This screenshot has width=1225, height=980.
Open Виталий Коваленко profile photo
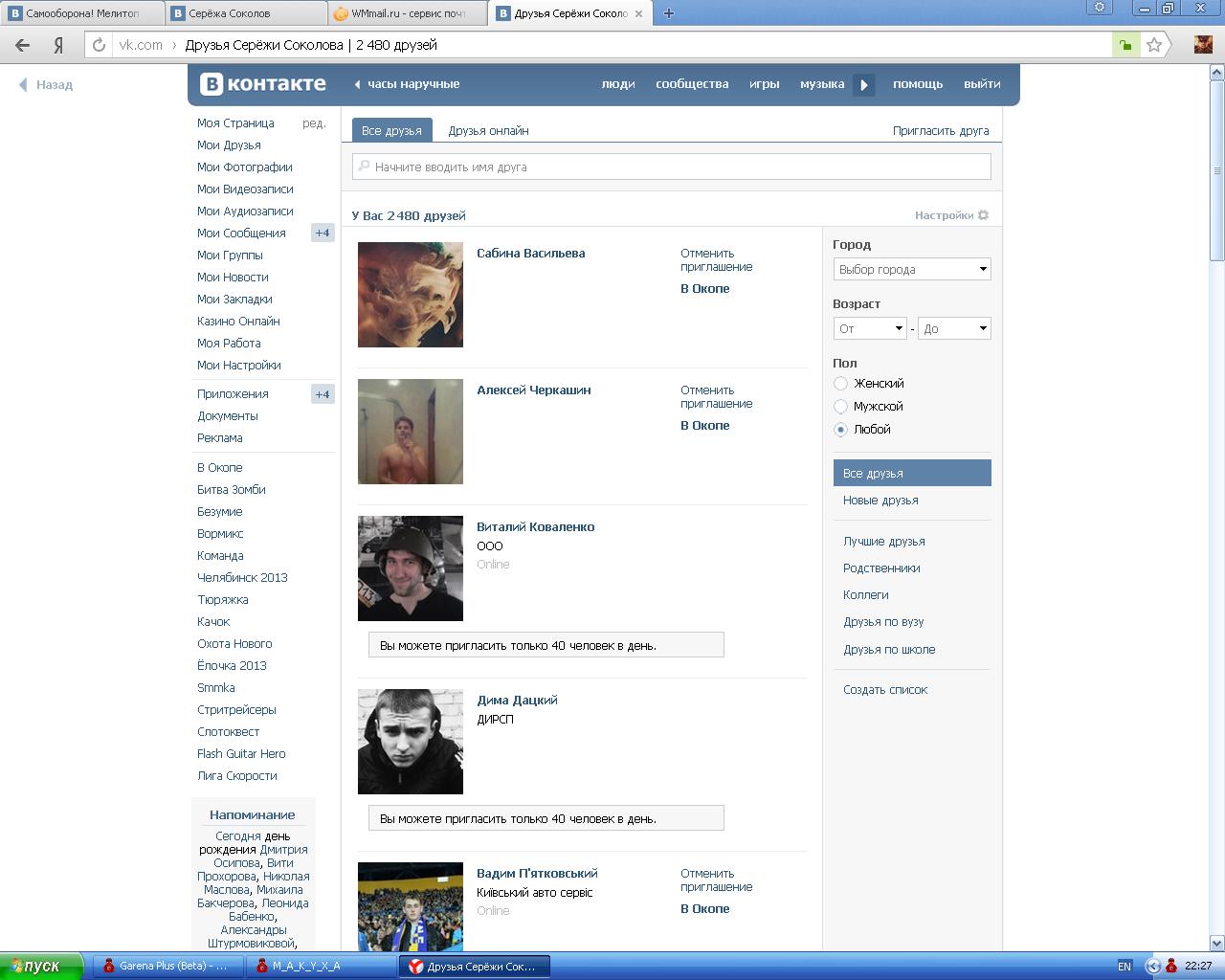point(411,568)
